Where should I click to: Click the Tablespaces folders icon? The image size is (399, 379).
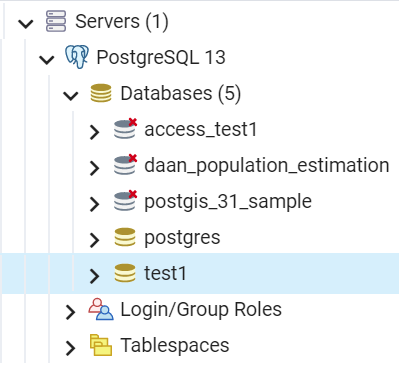[x=101, y=345]
